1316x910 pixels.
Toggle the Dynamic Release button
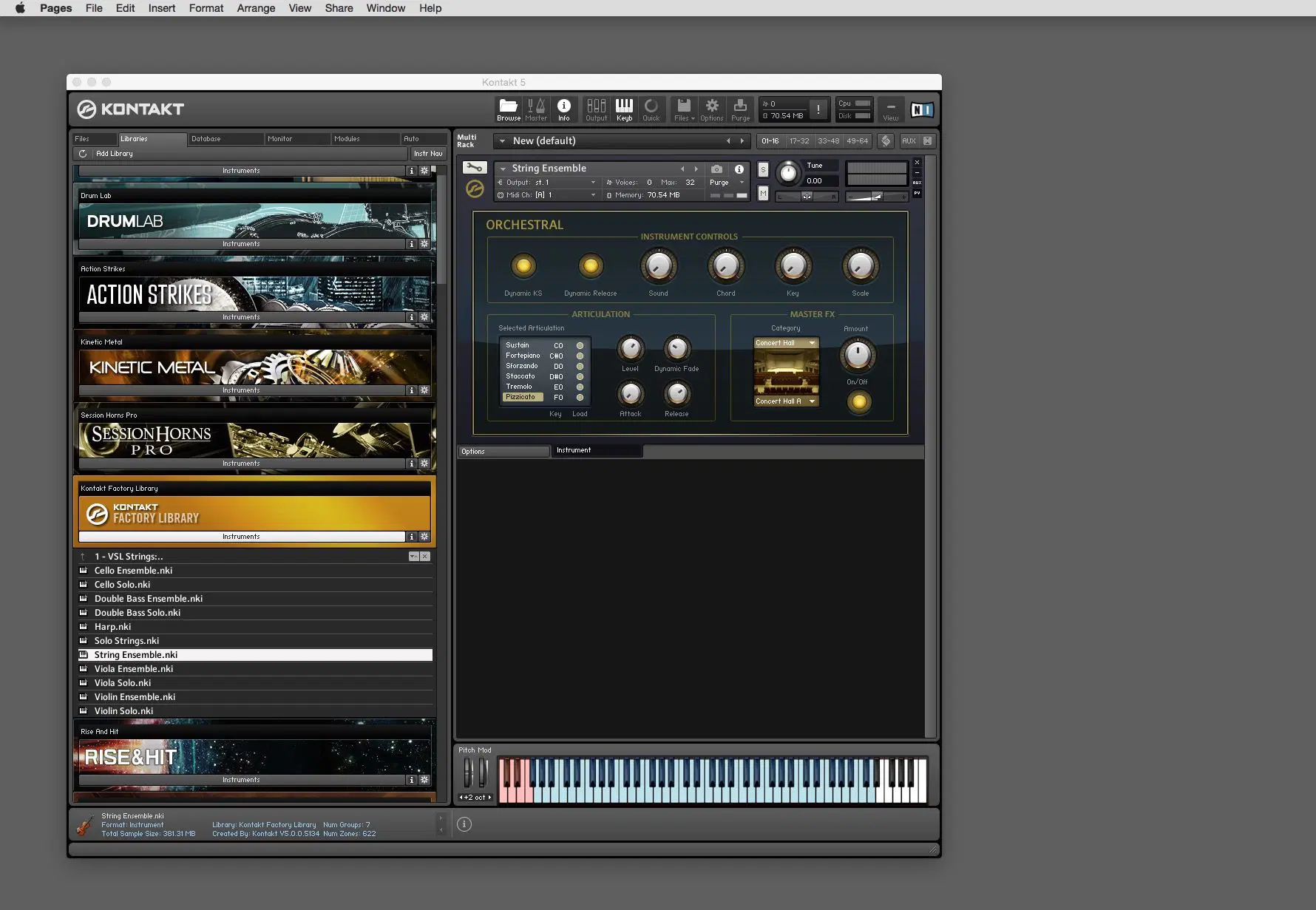pos(590,266)
